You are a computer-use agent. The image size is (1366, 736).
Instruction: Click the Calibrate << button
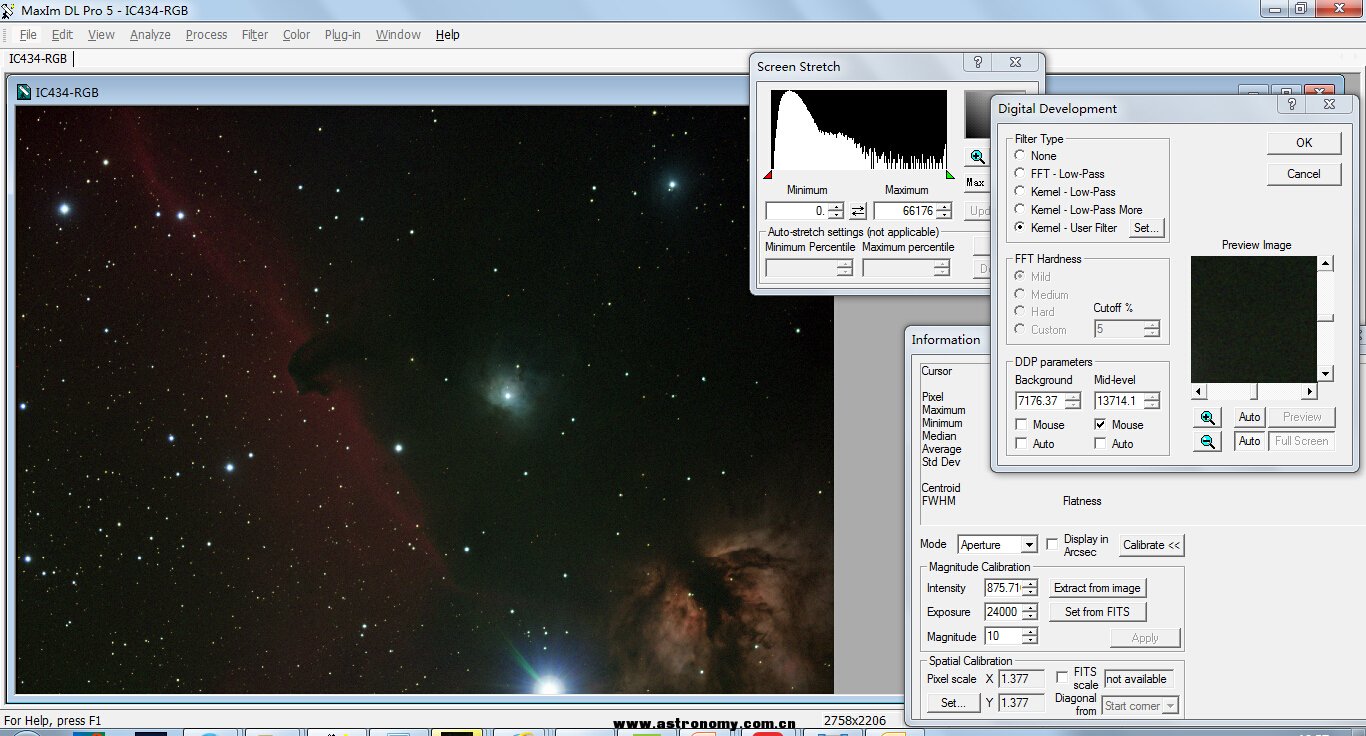pyautogui.click(x=1151, y=545)
